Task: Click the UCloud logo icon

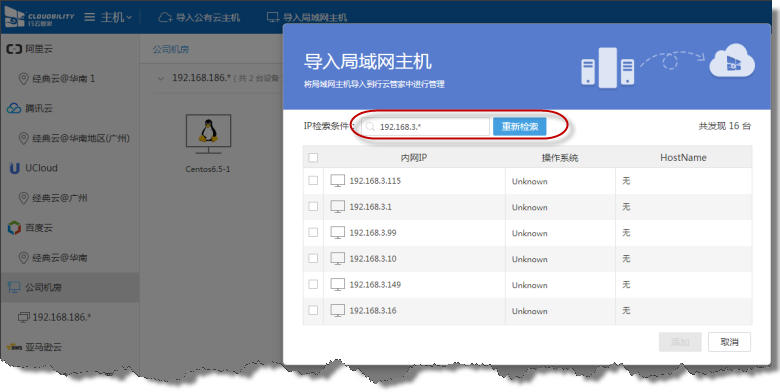Action: click(x=14, y=168)
